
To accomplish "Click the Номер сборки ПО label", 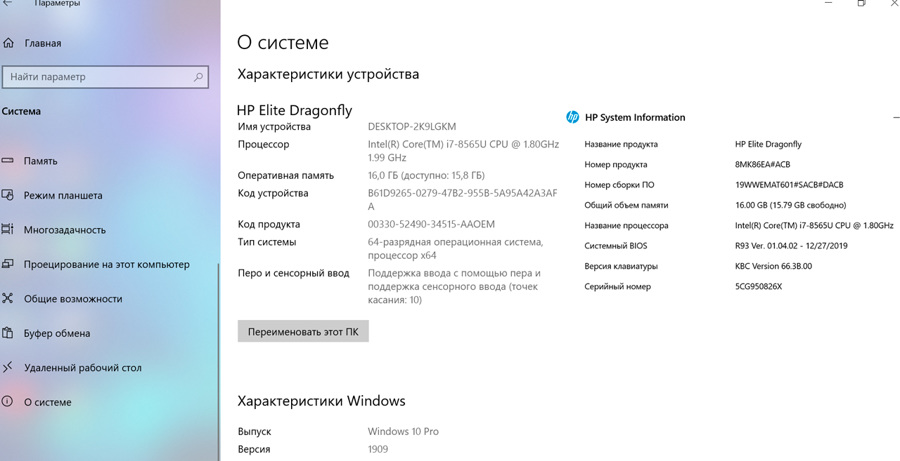I will click(x=619, y=185).
